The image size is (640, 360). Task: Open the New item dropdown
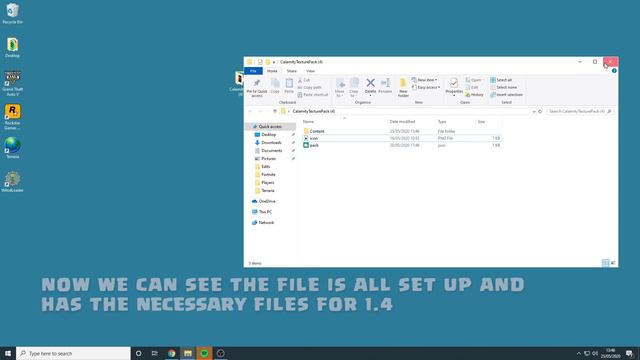pyautogui.click(x=424, y=80)
